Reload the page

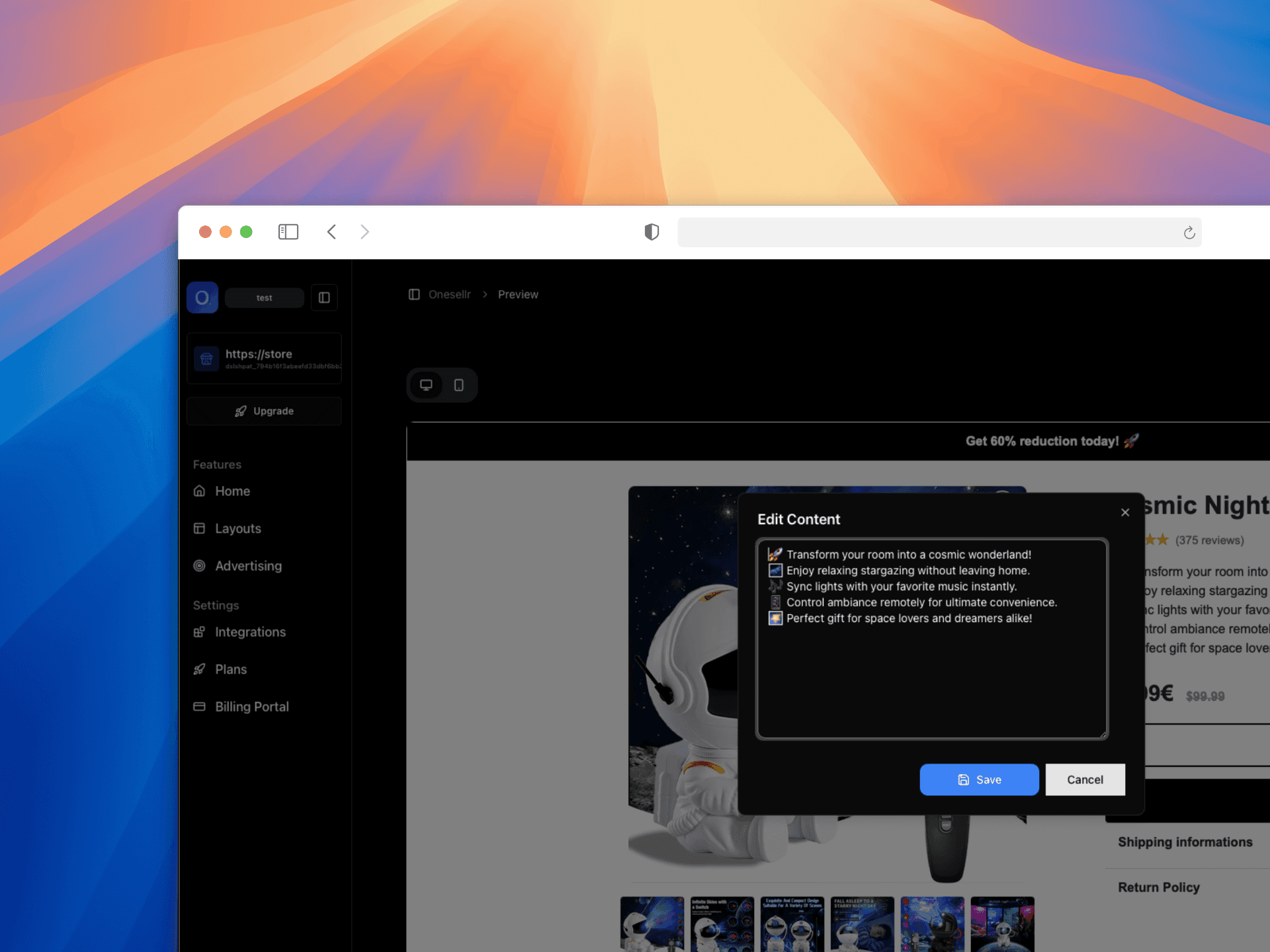tap(1189, 233)
